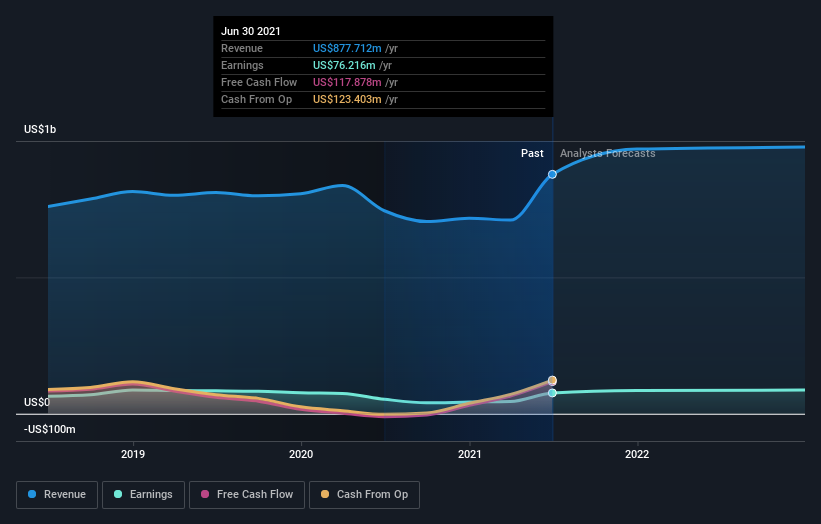Click the orange Cash From Op data point
This screenshot has width=821, height=524.
552,381
